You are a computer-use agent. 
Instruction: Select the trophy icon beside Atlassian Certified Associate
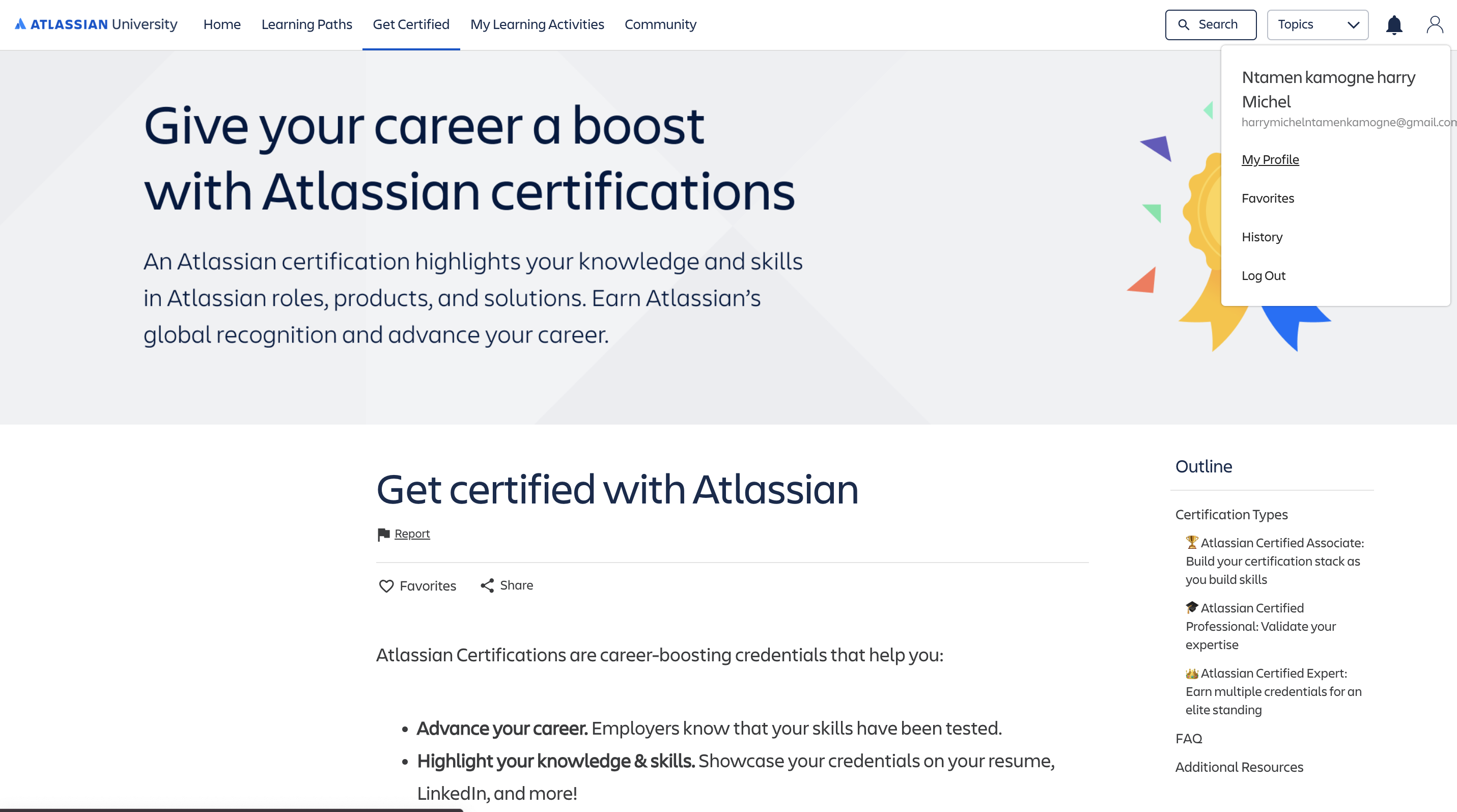tap(1191, 542)
